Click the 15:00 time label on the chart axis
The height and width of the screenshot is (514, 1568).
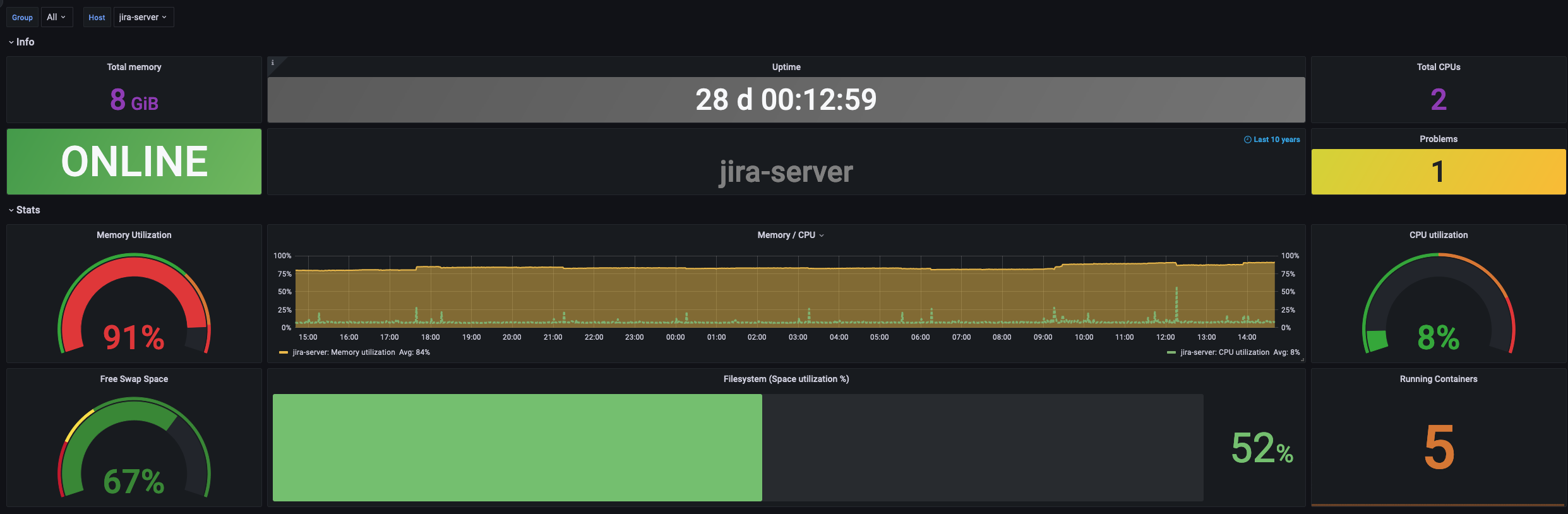coord(308,337)
